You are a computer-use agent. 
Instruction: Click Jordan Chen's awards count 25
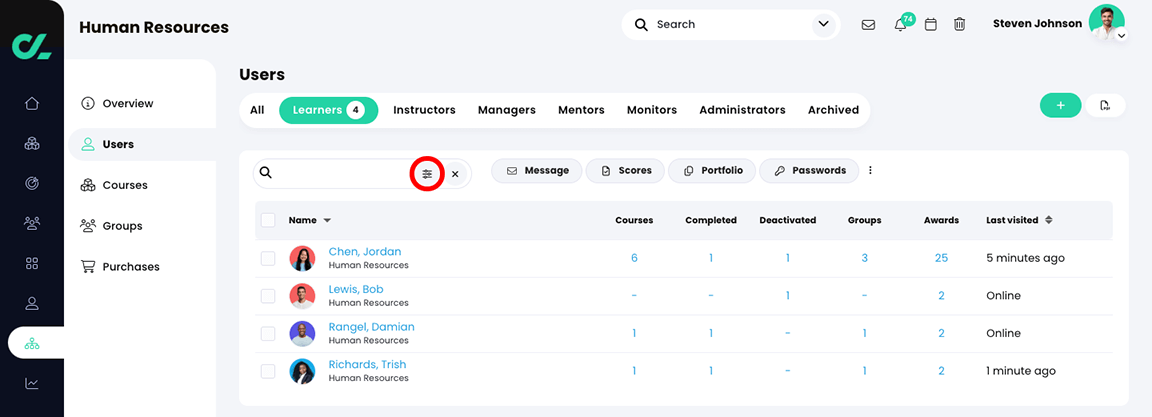click(941, 258)
